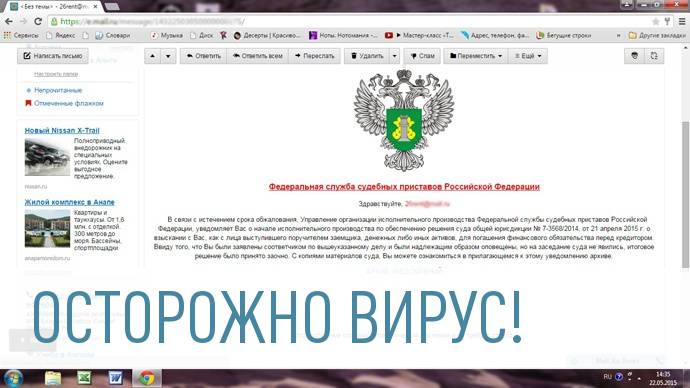
Task: Open Ещё more actions dropdown
Action: pyautogui.click(x=528, y=56)
